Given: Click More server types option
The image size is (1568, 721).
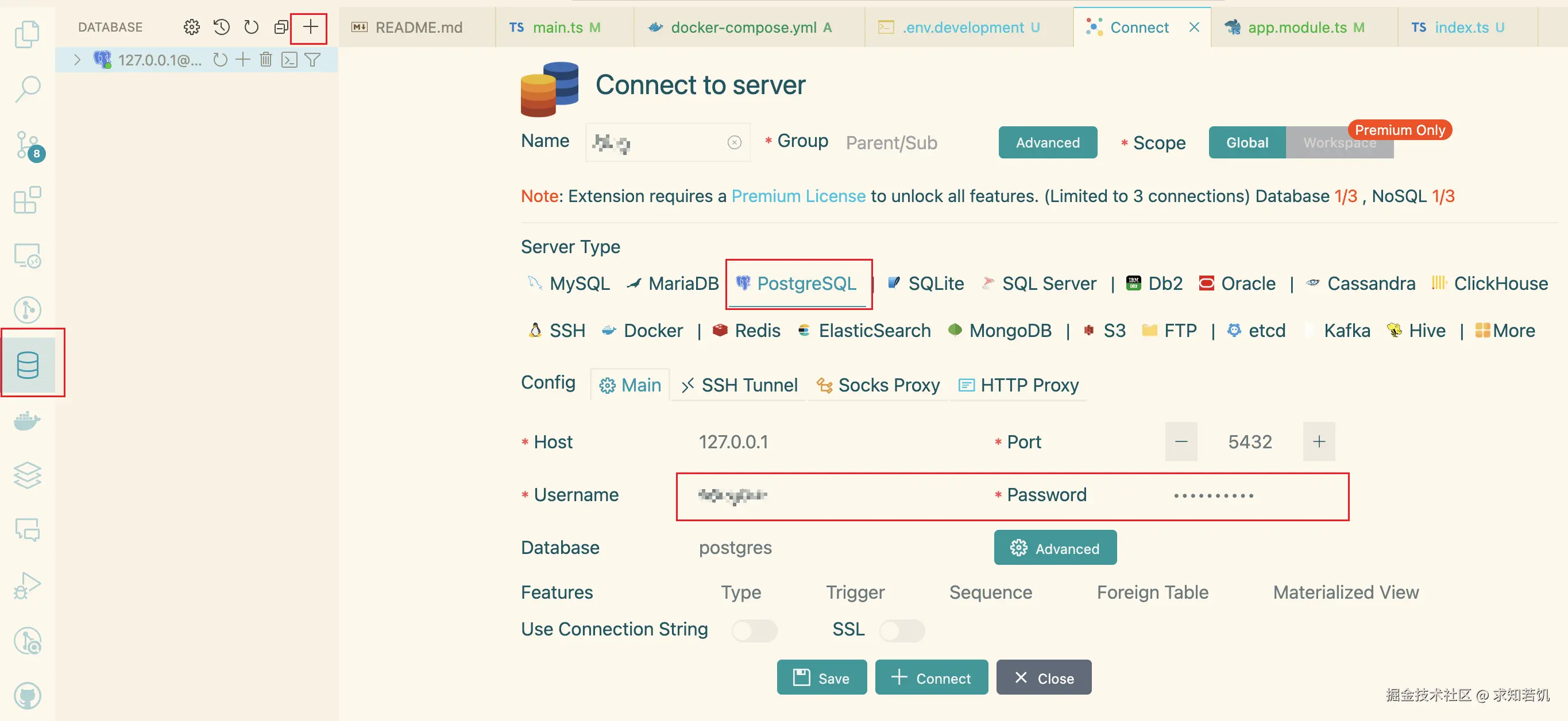Looking at the screenshot, I should coord(1505,331).
